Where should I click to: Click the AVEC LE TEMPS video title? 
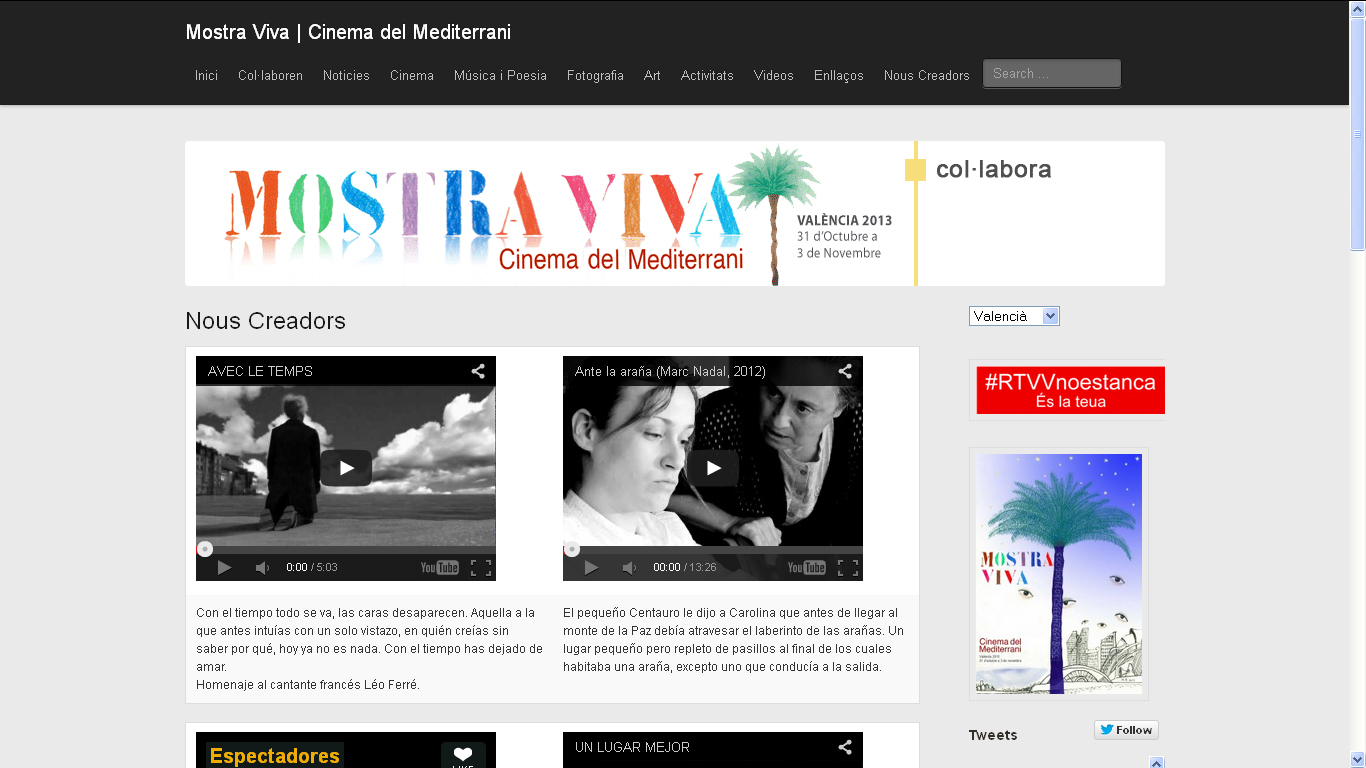(260, 371)
